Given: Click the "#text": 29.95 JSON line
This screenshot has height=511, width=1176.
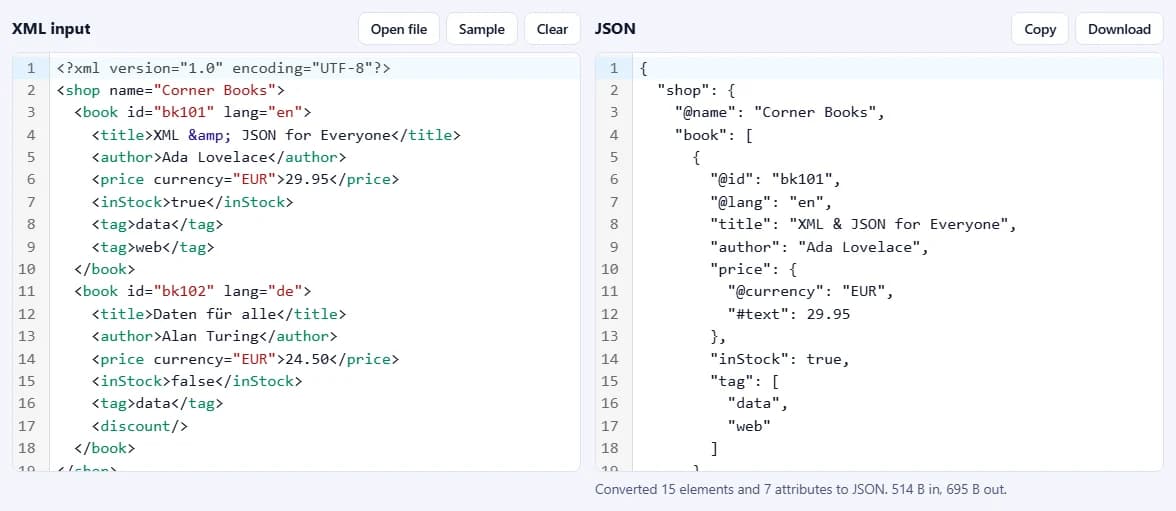Looking at the screenshot, I should [788, 314].
